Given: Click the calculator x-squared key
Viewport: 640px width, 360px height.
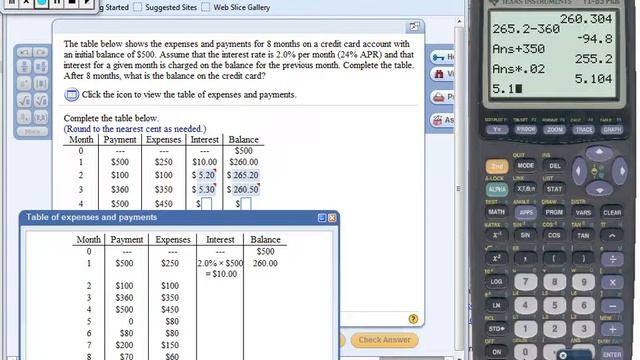Looking at the screenshot, I should pyautogui.click(x=496, y=259).
